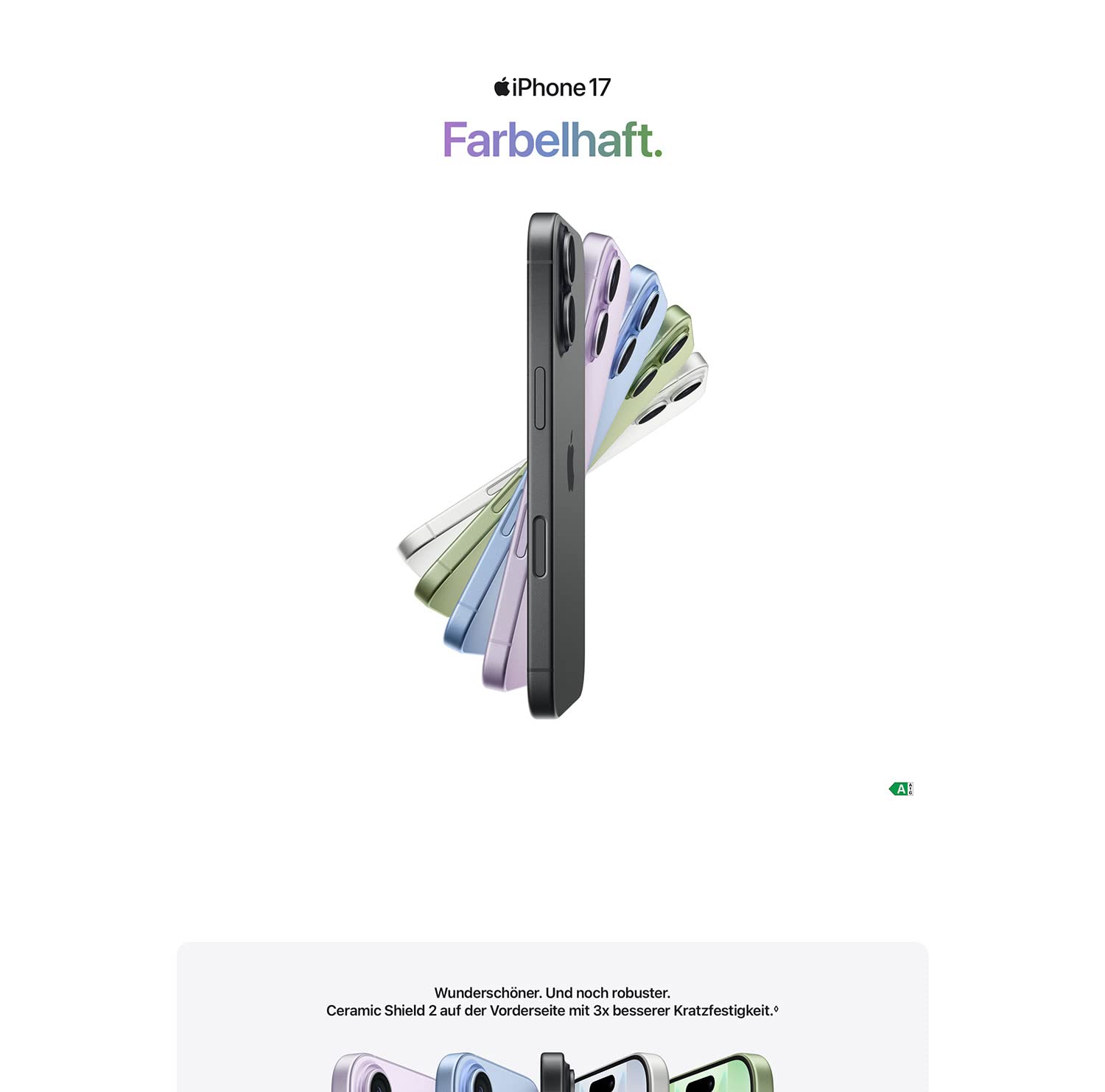The image size is (1105, 1092).
Task: Select the black iPhone in the bottom card
Action: (x=556, y=1073)
